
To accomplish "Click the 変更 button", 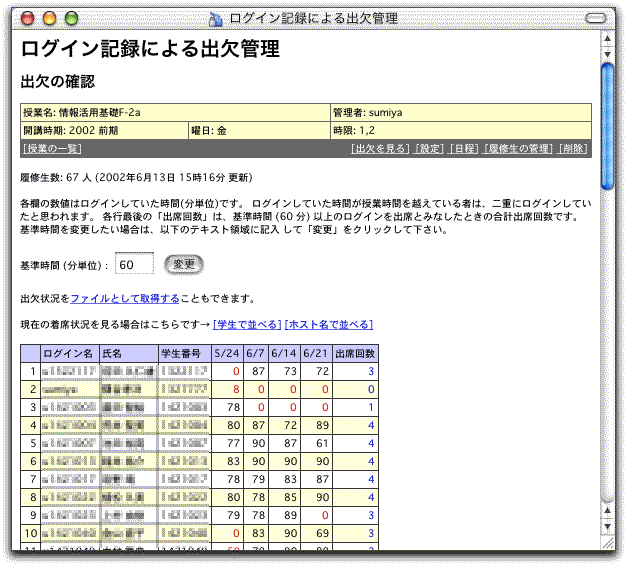I will coord(184,264).
